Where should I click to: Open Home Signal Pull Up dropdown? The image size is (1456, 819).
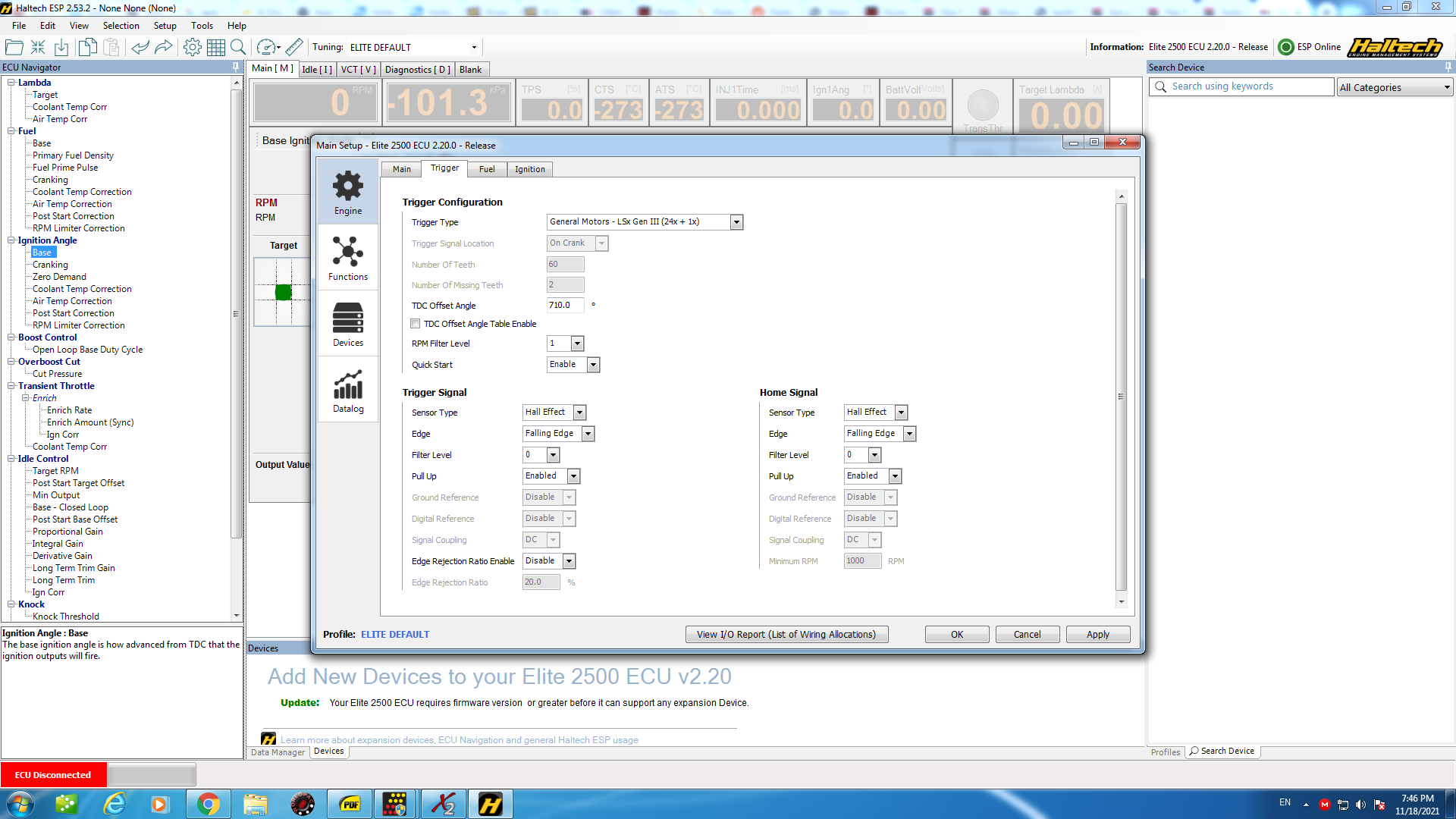tap(896, 476)
